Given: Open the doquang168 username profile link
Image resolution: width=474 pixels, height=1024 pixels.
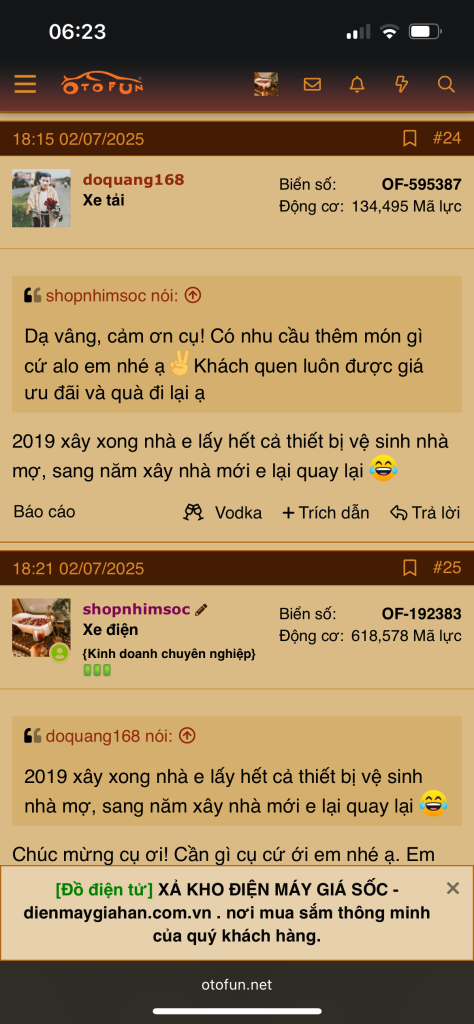Looking at the screenshot, I should [x=133, y=180].
